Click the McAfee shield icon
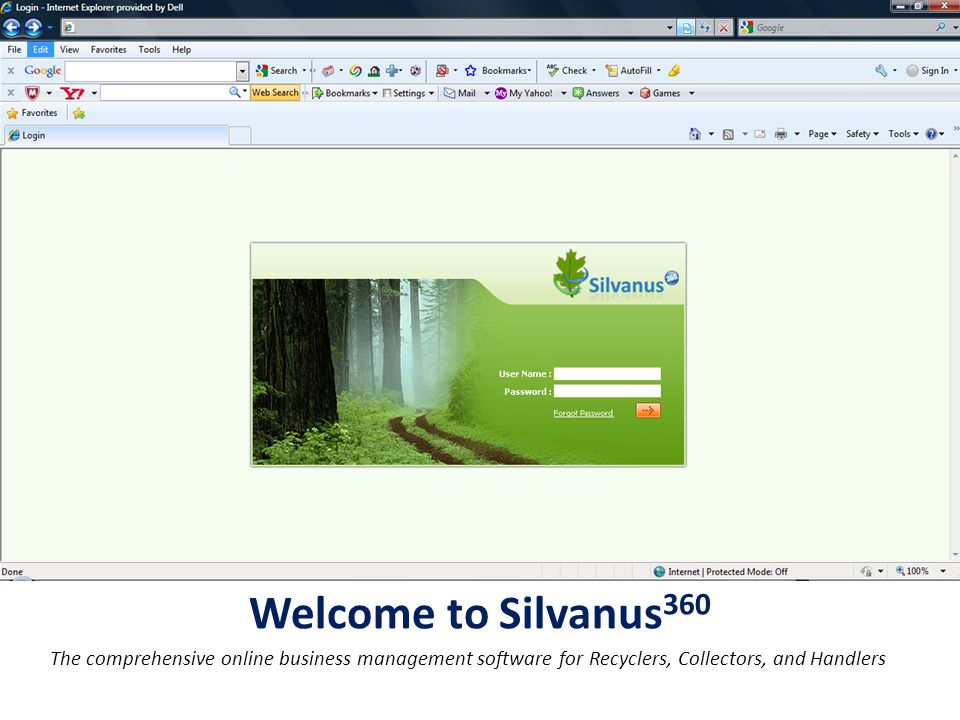This screenshot has height=720, width=960. [x=32, y=93]
